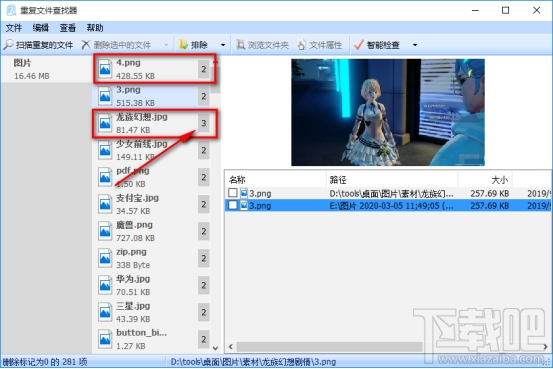Click 排除 toolbar button
Screen dimensions: 553x369
(194, 45)
